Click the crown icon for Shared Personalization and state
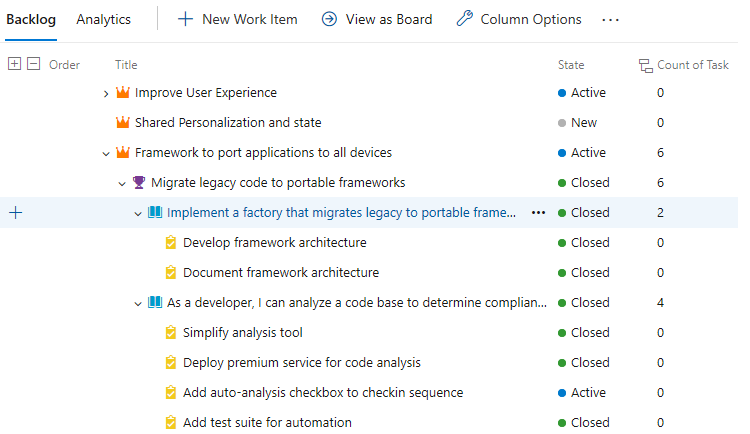This screenshot has height=434, width=750. [123, 122]
